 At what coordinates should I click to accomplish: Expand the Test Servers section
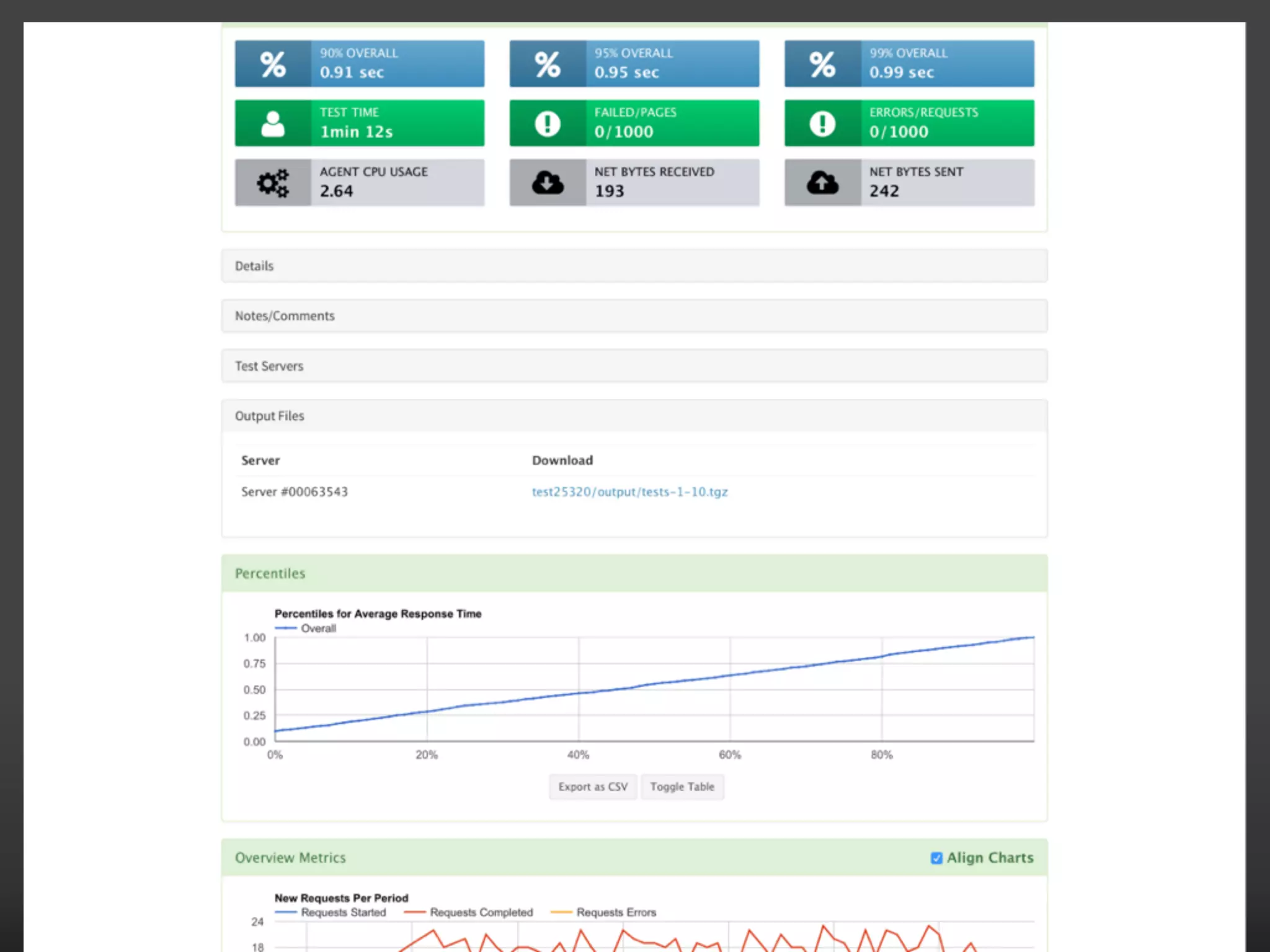pos(269,366)
